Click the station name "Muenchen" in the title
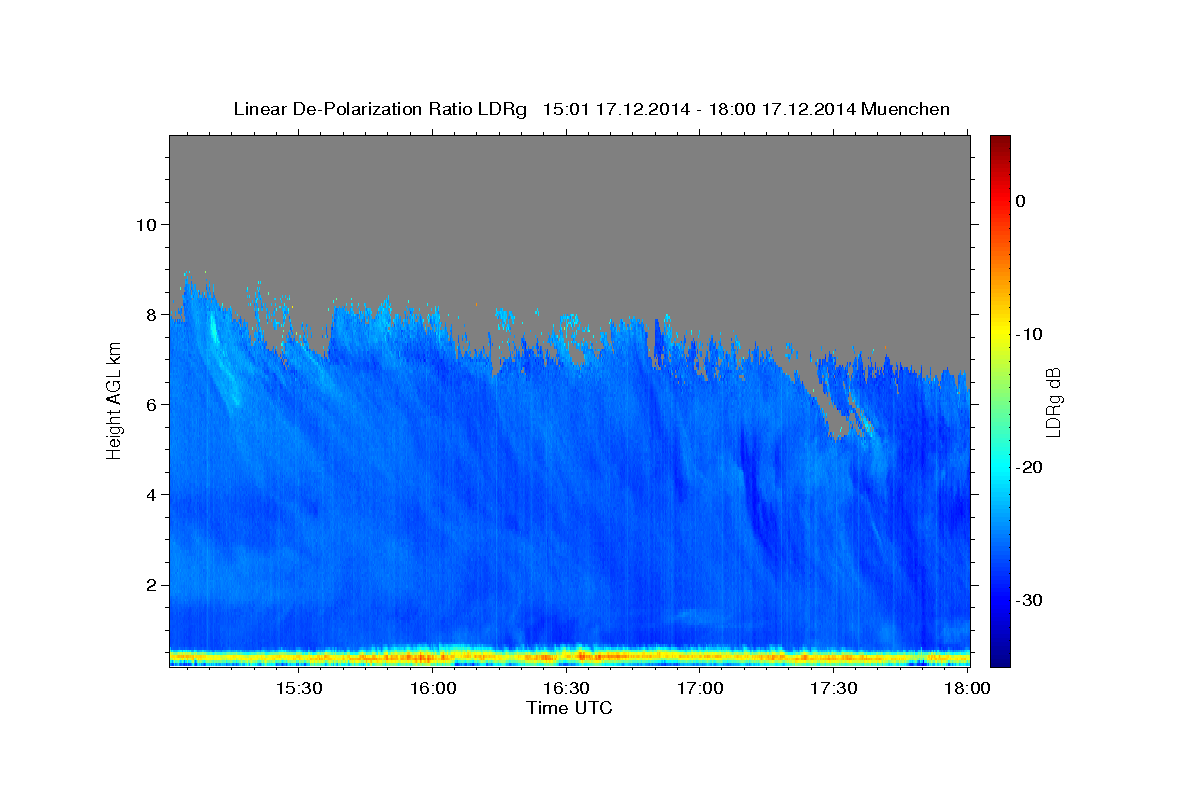Image resolution: width=1200 pixels, height=800 pixels. coord(905,109)
